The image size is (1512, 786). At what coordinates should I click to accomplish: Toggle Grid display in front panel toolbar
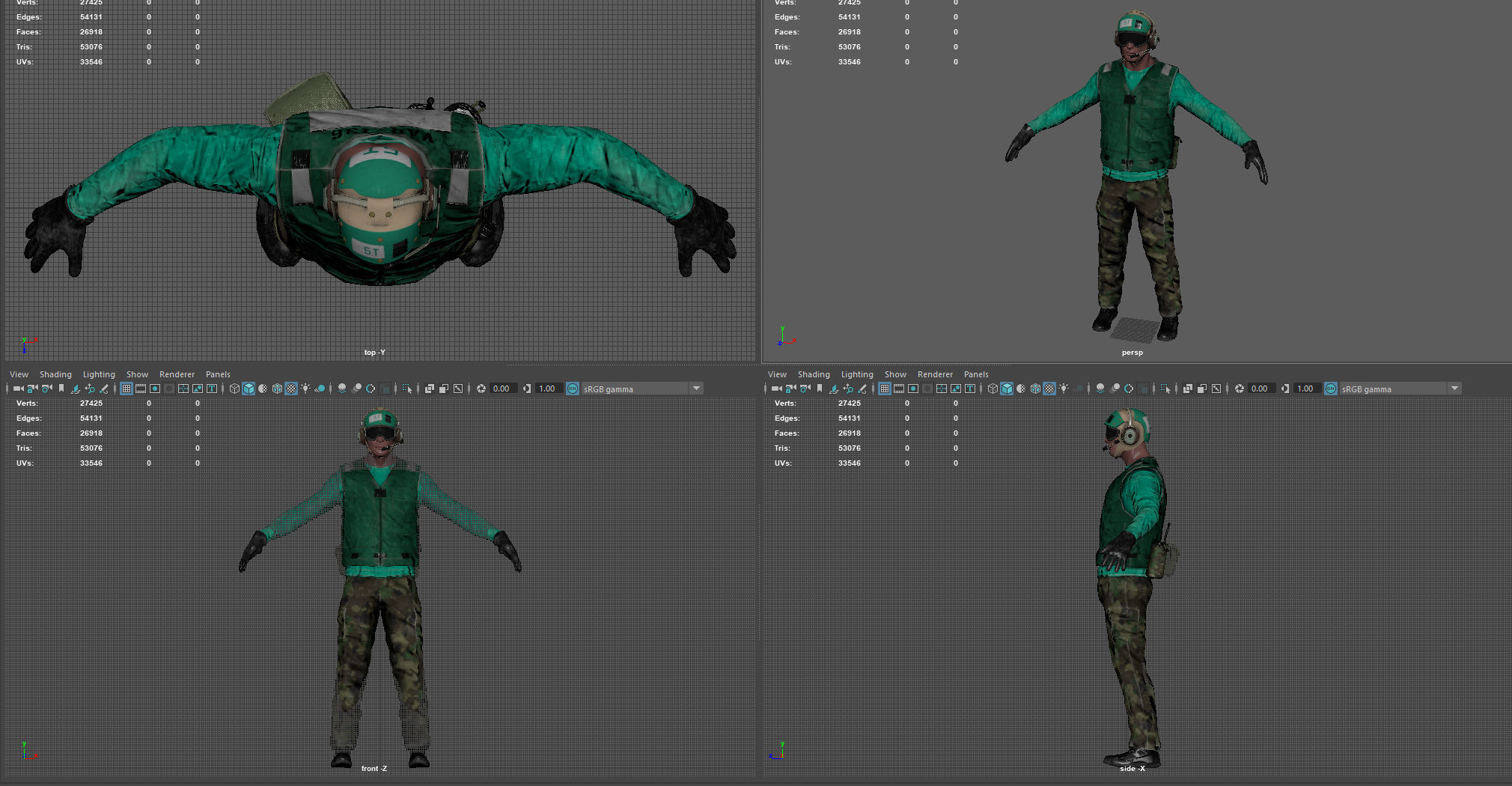126,389
